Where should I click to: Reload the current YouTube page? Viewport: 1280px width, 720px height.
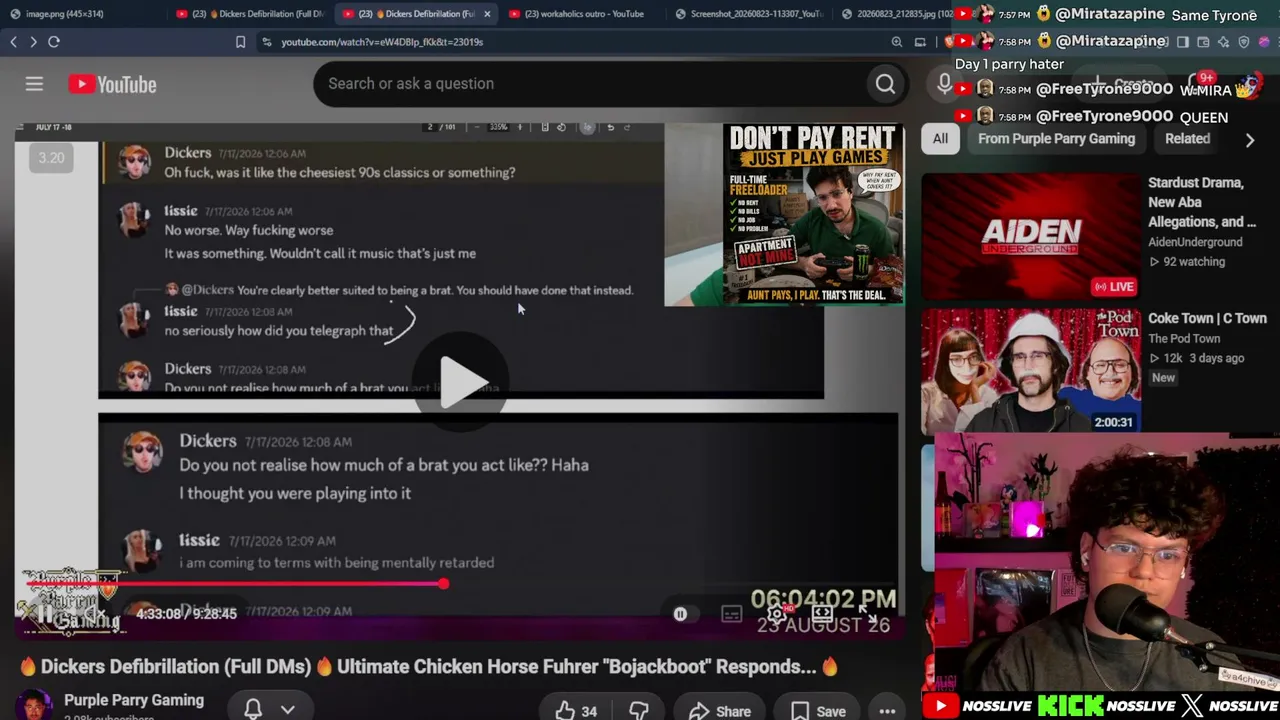pyautogui.click(x=54, y=42)
